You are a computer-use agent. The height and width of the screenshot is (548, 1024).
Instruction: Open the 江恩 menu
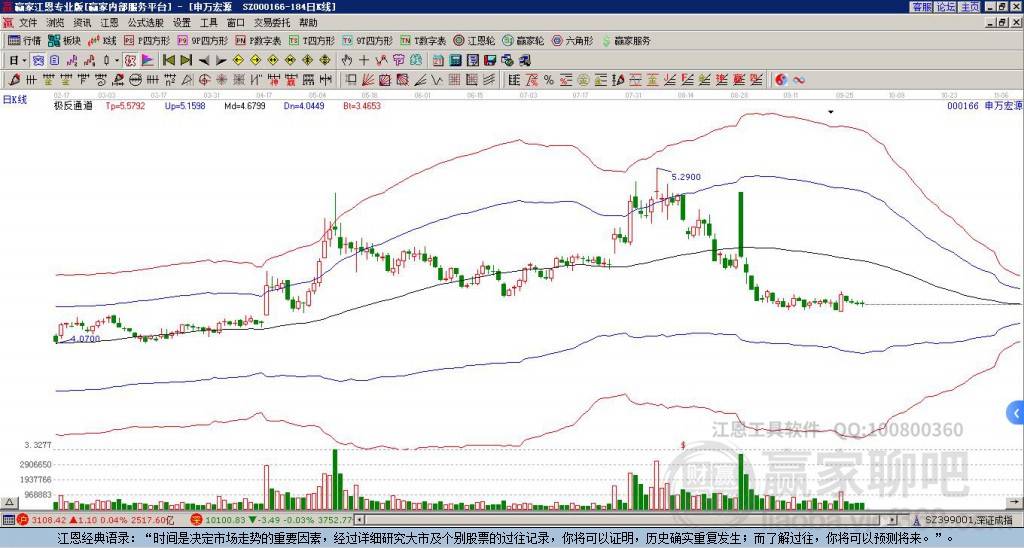point(109,23)
